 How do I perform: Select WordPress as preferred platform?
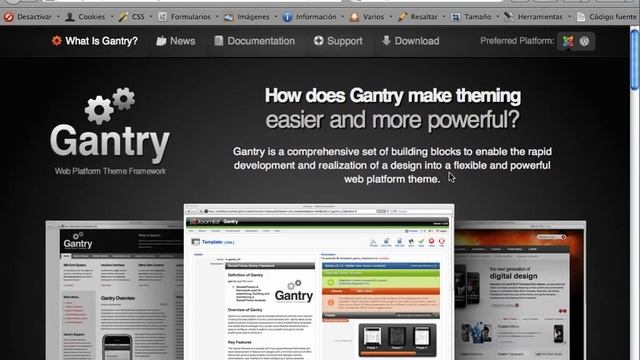tap(584, 41)
